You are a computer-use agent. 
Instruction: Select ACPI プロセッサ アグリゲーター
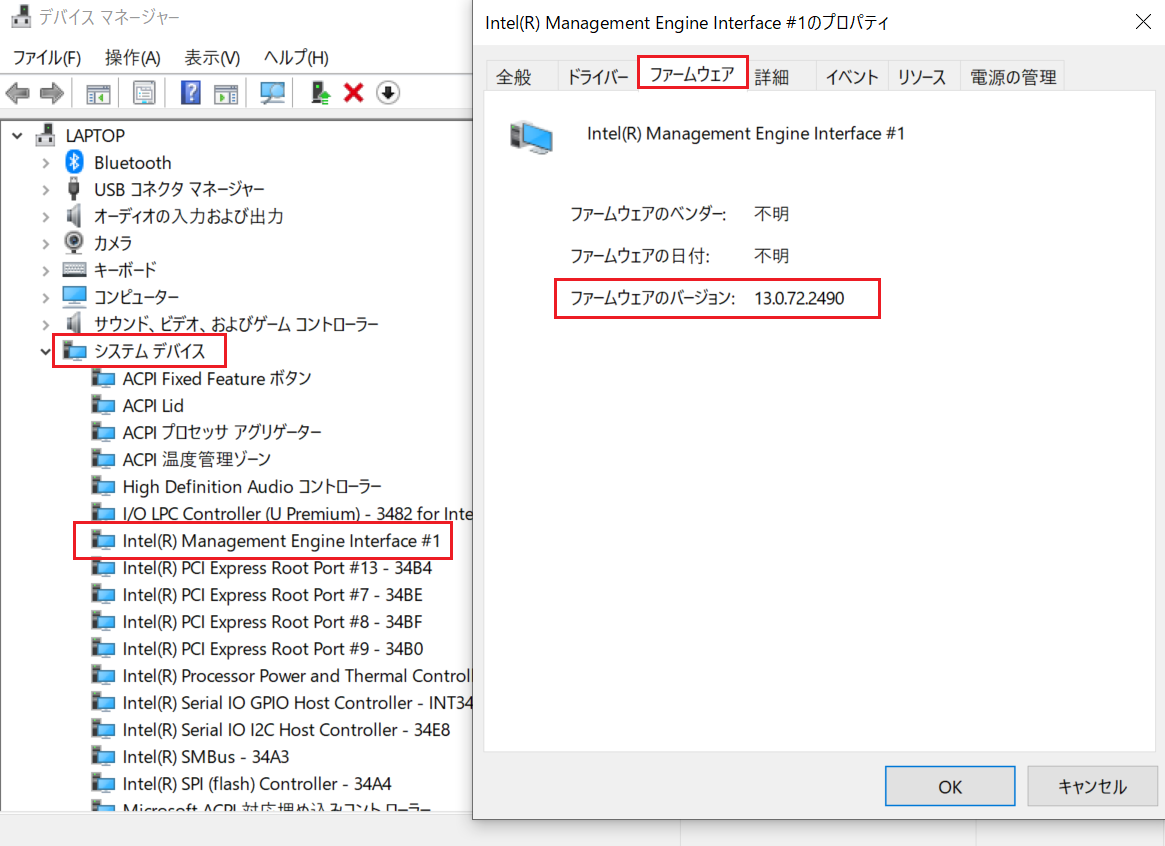[x=222, y=432]
